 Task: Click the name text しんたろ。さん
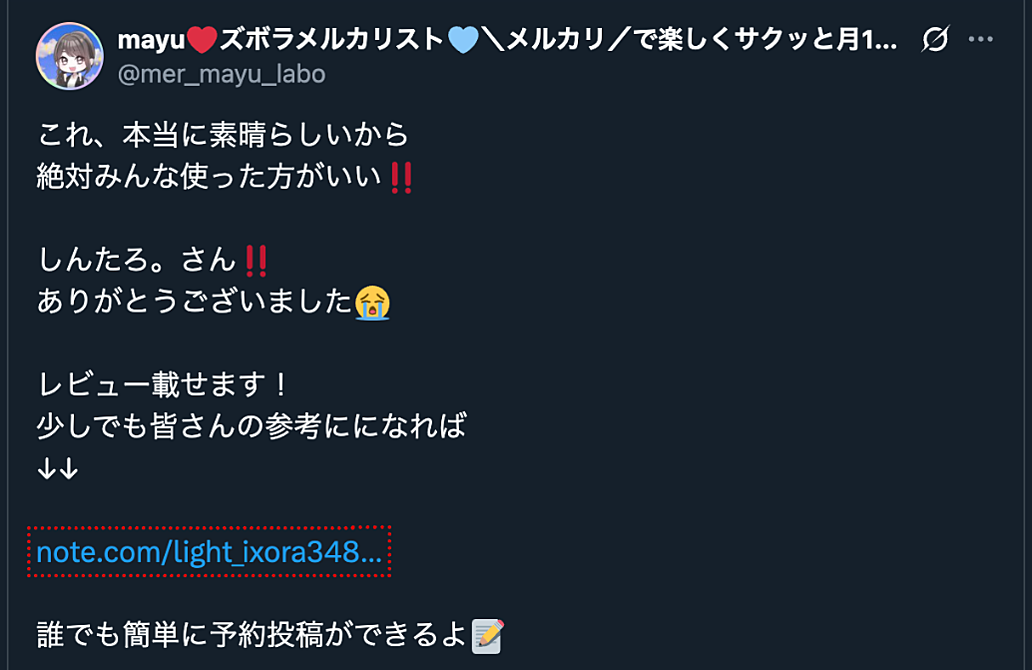(x=137, y=260)
